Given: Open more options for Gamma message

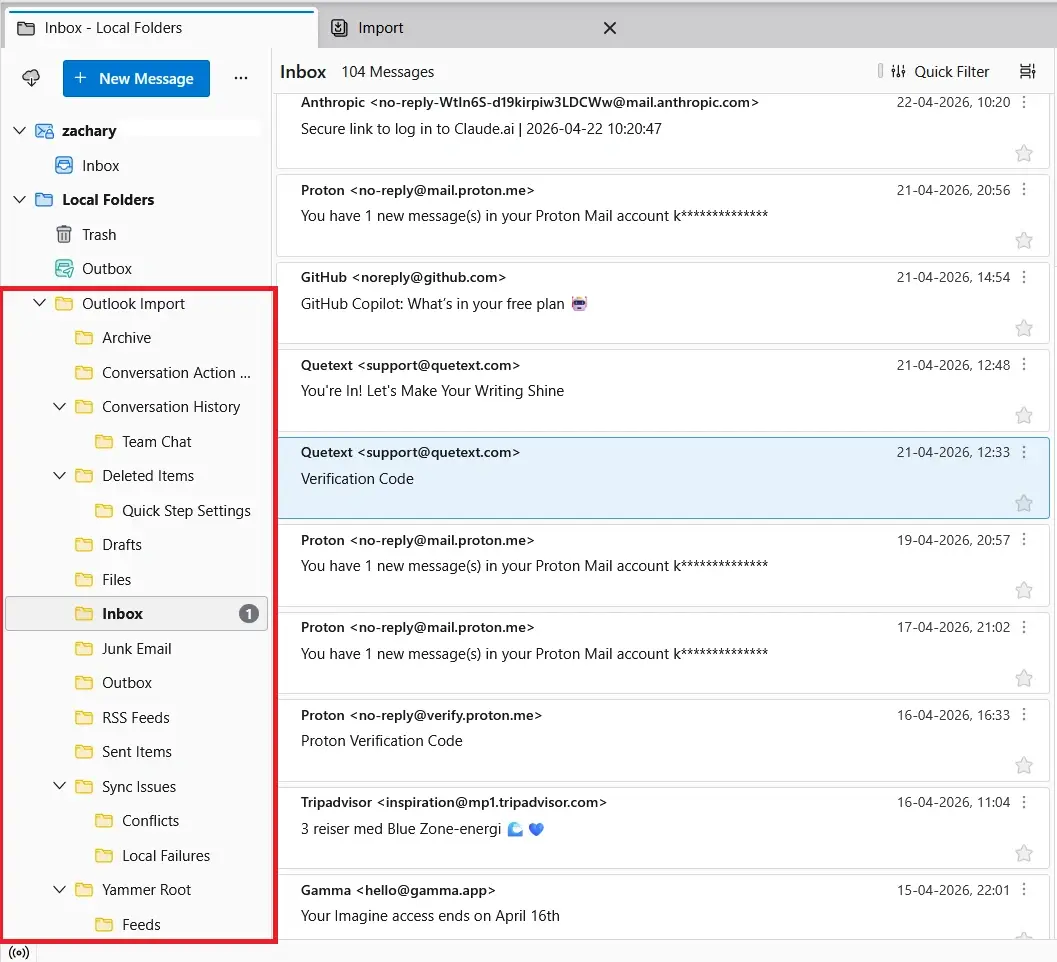Looking at the screenshot, I should 1024,890.
